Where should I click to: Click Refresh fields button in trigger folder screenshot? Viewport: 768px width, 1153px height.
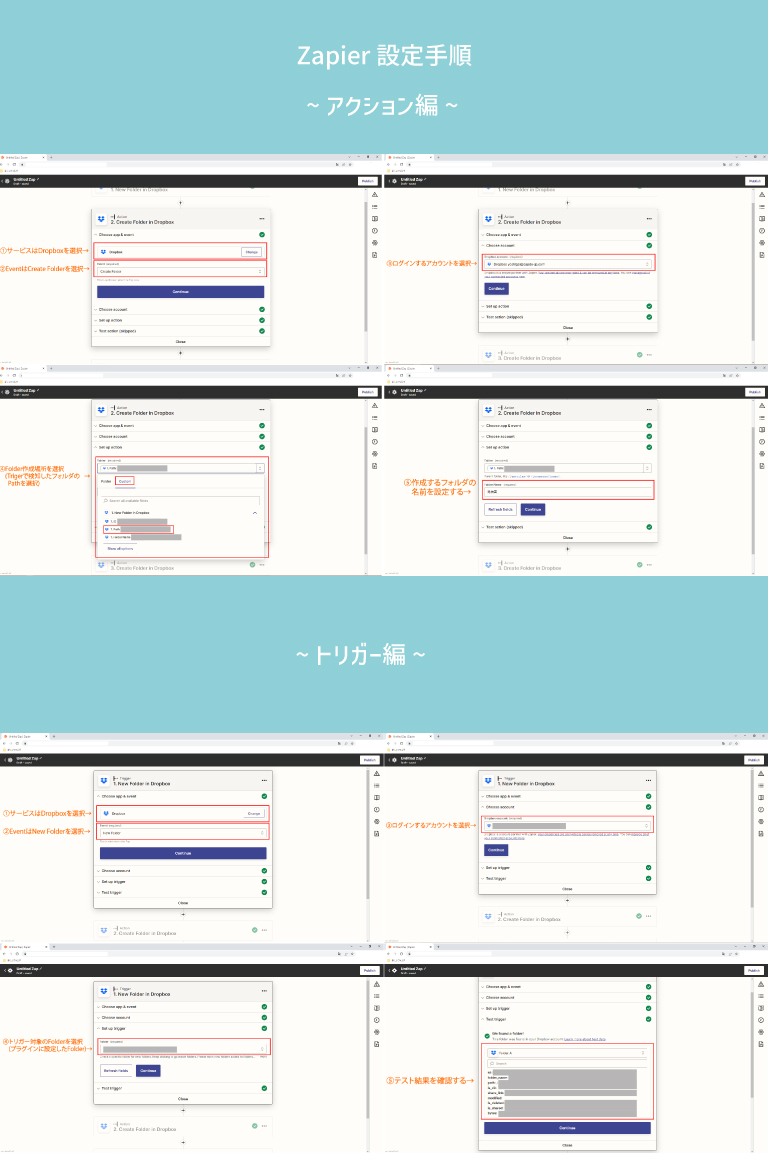(116, 1071)
